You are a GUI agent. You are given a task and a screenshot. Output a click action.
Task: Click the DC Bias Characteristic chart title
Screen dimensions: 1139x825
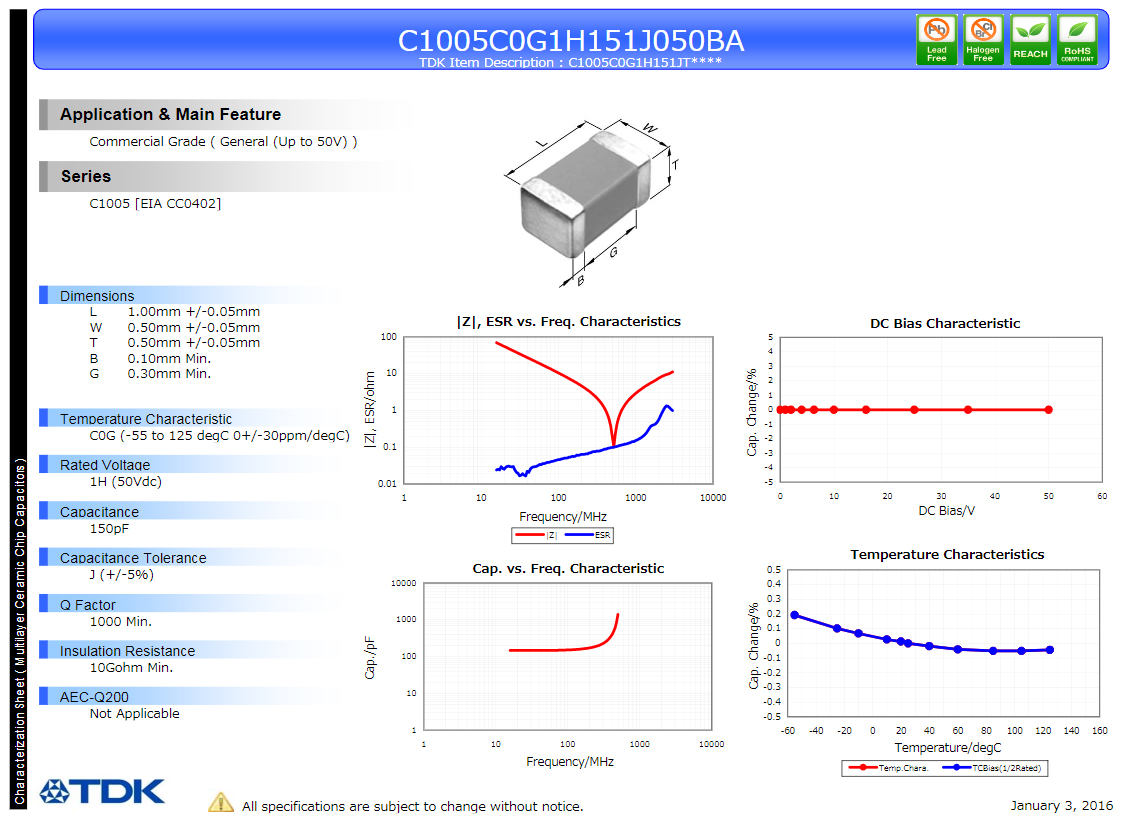(x=945, y=323)
